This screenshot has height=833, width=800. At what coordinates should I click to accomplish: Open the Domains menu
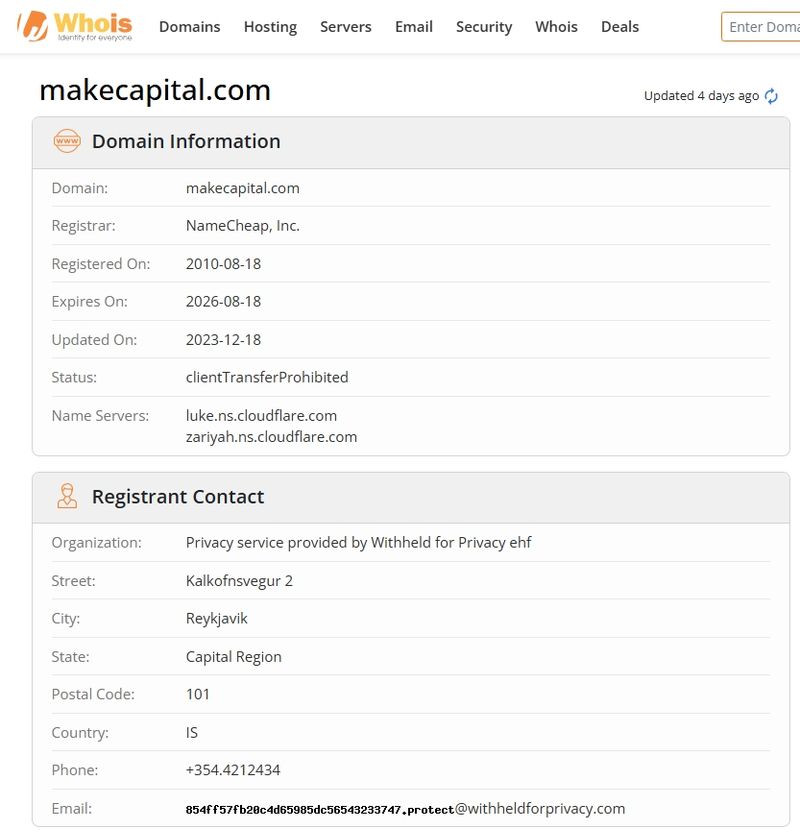click(x=190, y=27)
